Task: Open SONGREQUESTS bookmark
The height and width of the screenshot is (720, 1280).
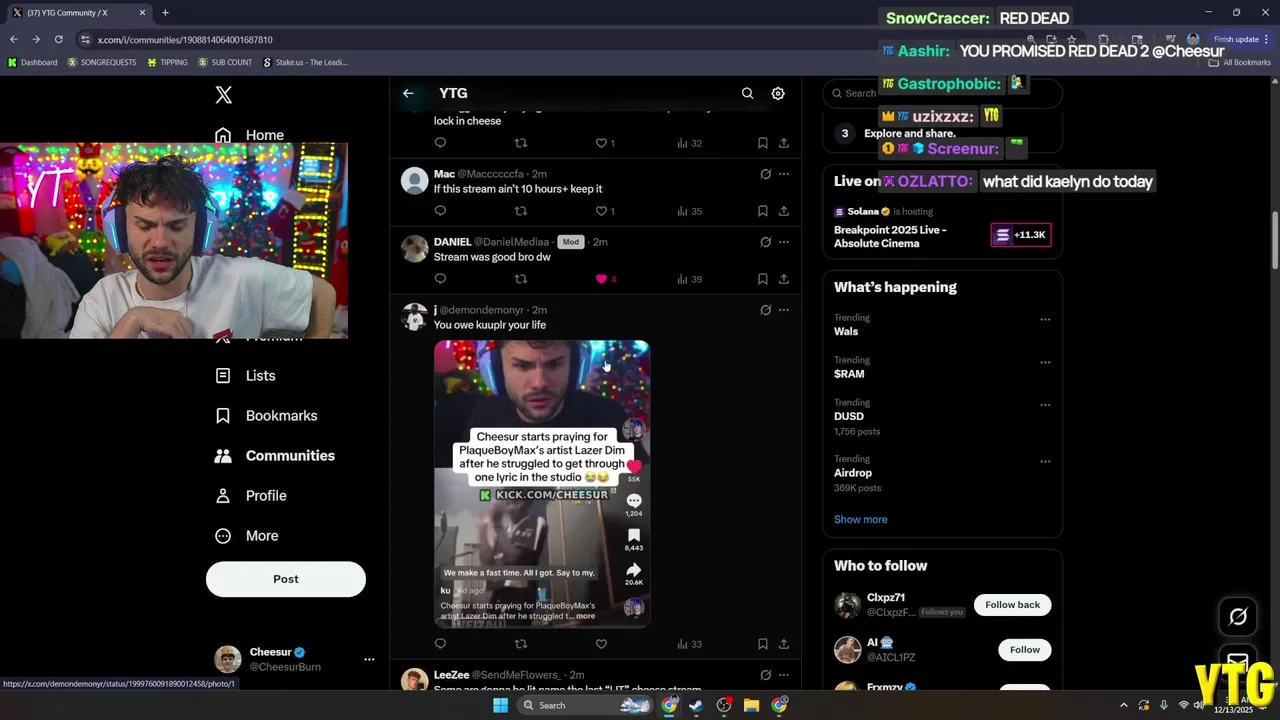Action: [102, 62]
